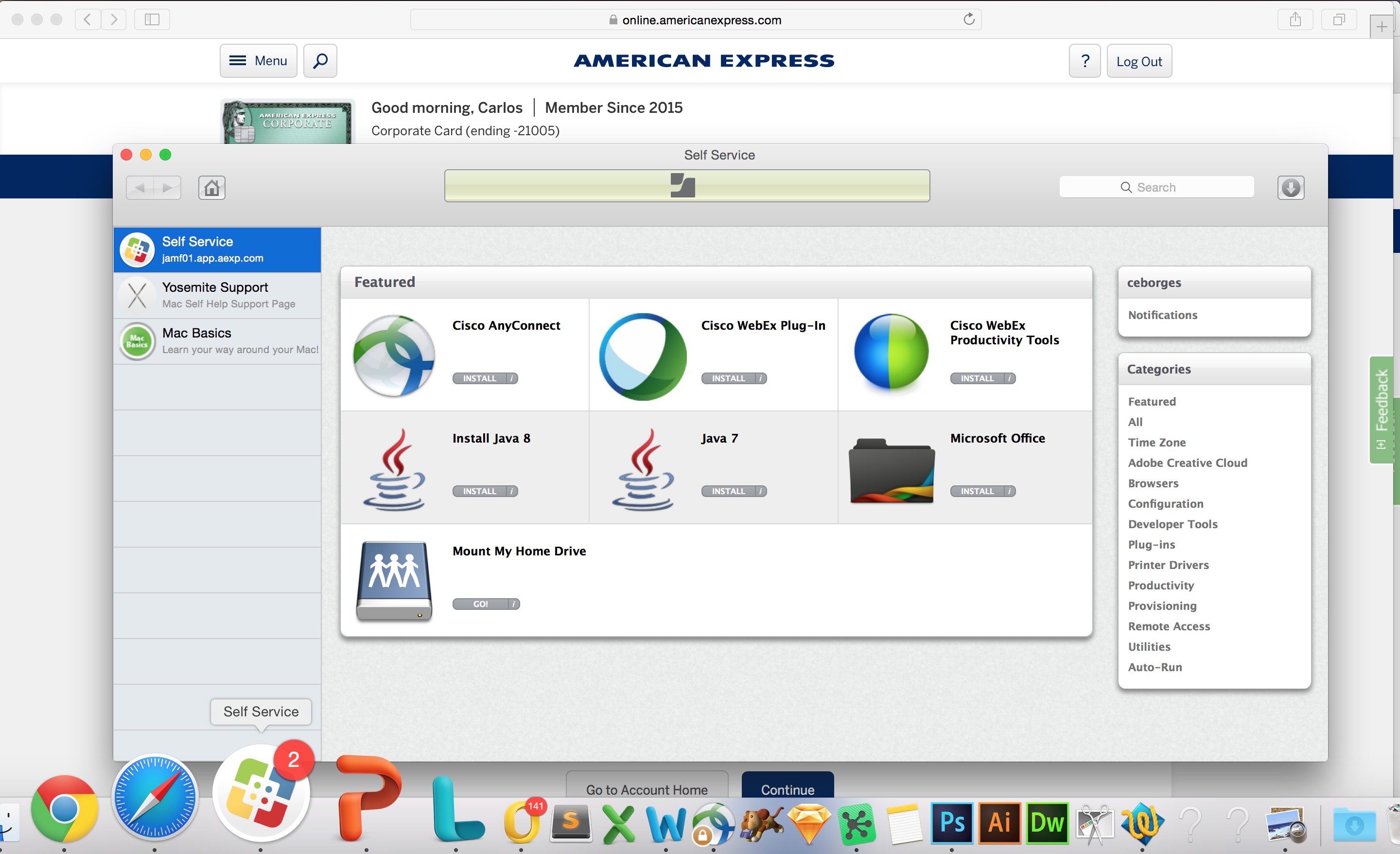
Task: Toggle the Safari sidebar button
Action: (152, 19)
